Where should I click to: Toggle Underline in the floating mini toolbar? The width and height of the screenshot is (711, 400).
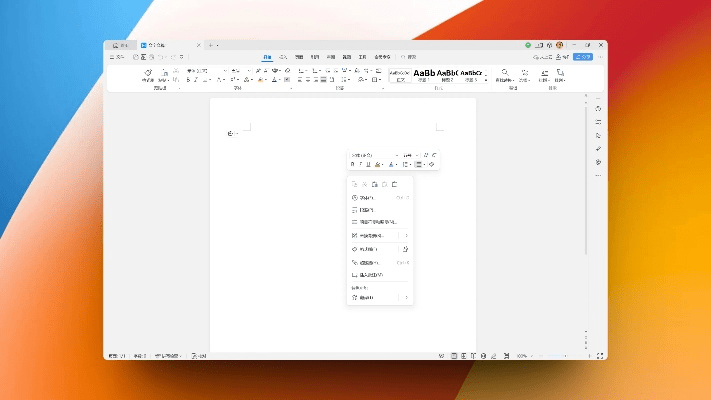coord(368,164)
